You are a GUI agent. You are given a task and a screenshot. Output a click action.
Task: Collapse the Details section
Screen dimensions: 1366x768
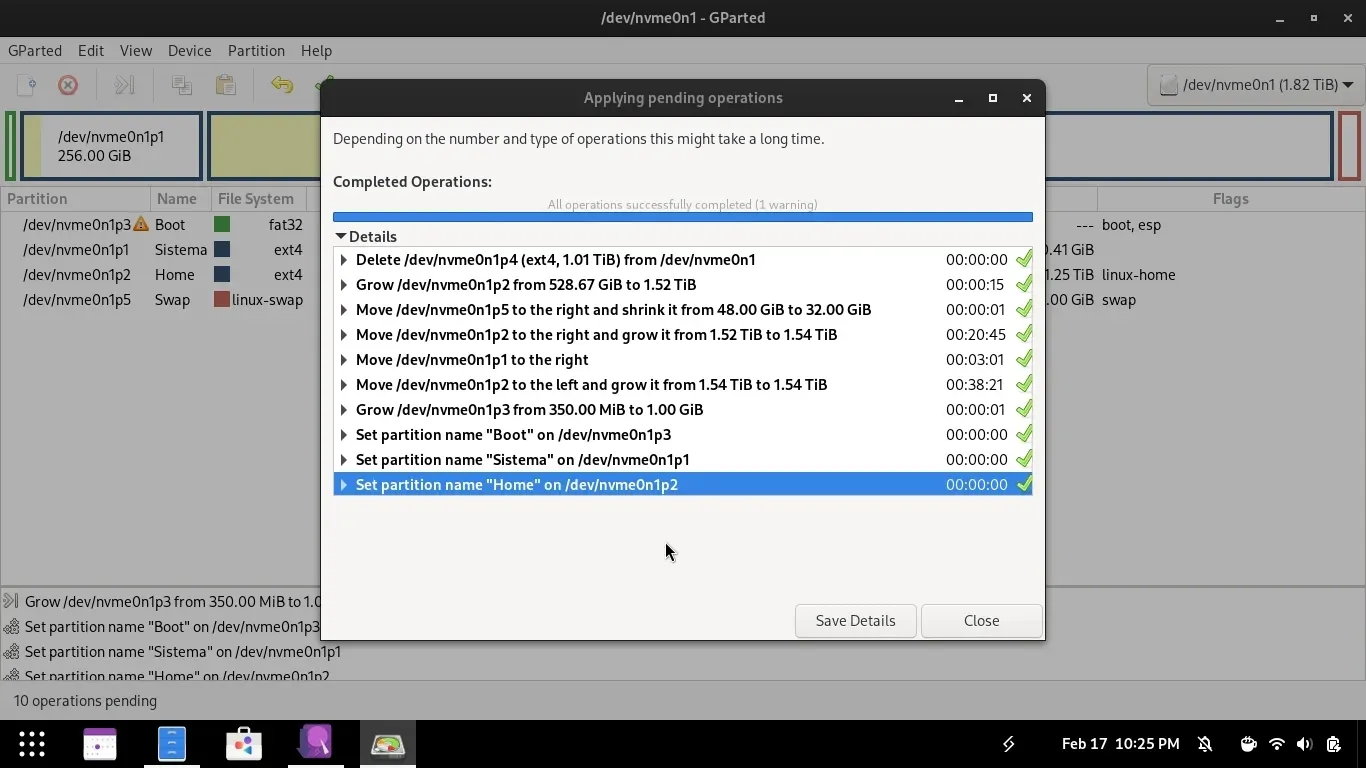pyautogui.click(x=341, y=237)
